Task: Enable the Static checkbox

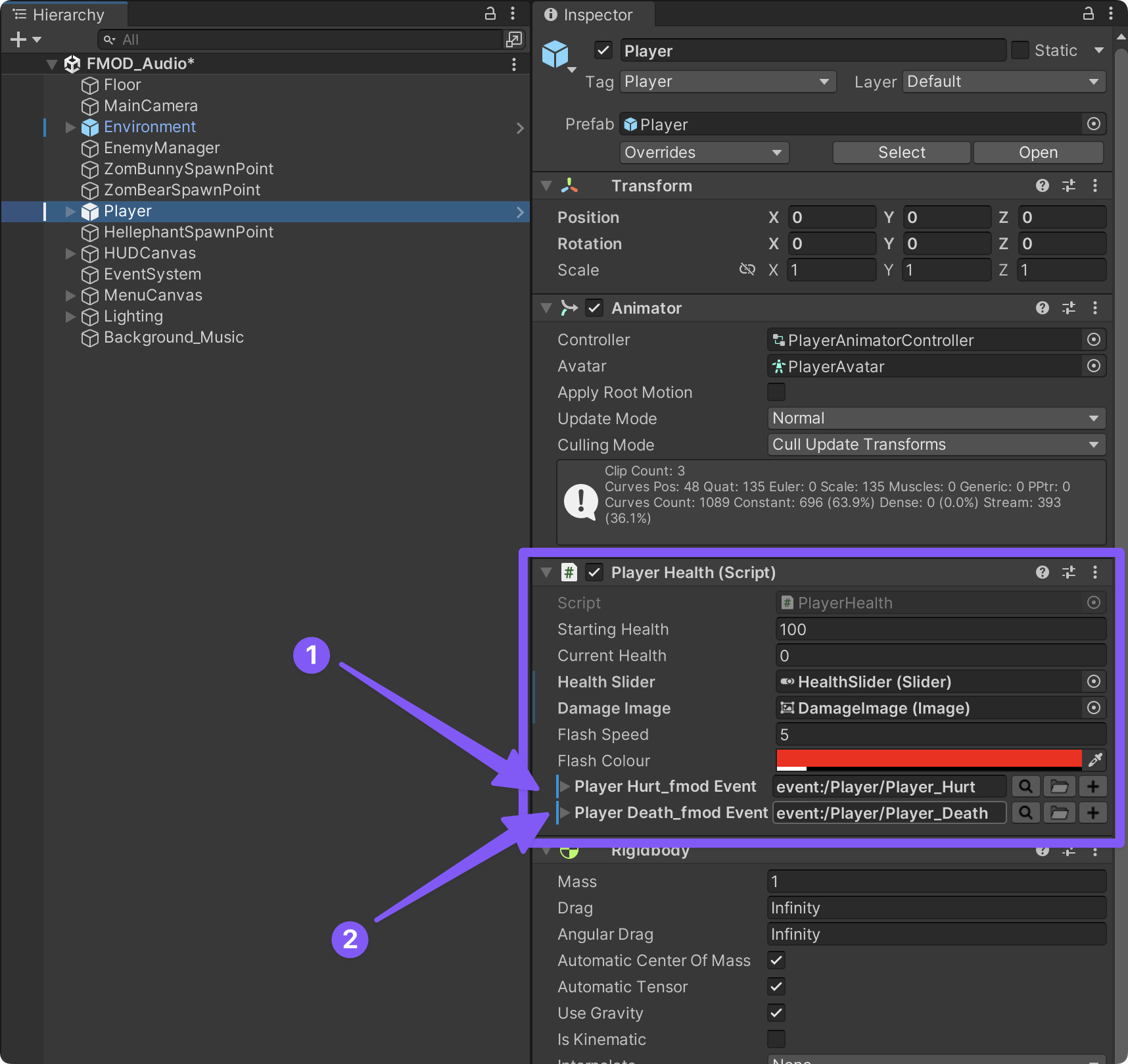Action: (x=1020, y=51)
